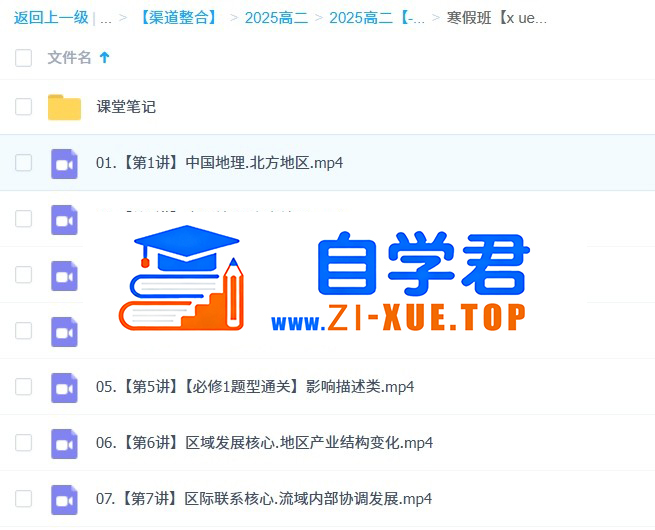Screen dimensions: 655x530
Task: Check the box for 05.【第5讲】影响描述类.mp4
Action: click(x=23, y=387)
